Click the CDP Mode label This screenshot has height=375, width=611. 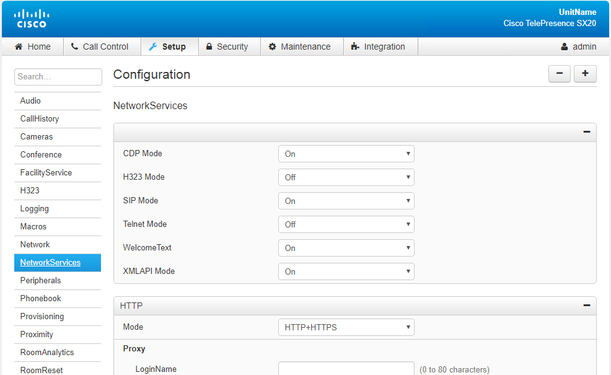143,154
